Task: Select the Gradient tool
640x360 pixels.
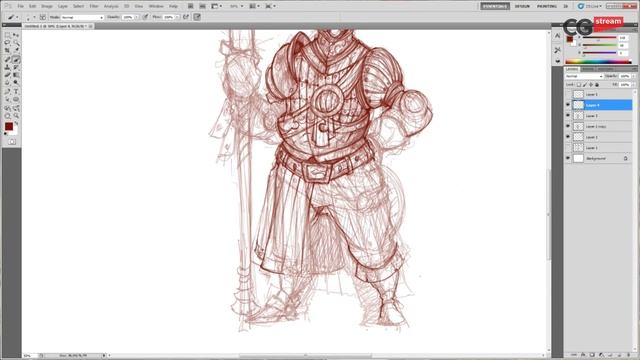Action: (16, 75)
